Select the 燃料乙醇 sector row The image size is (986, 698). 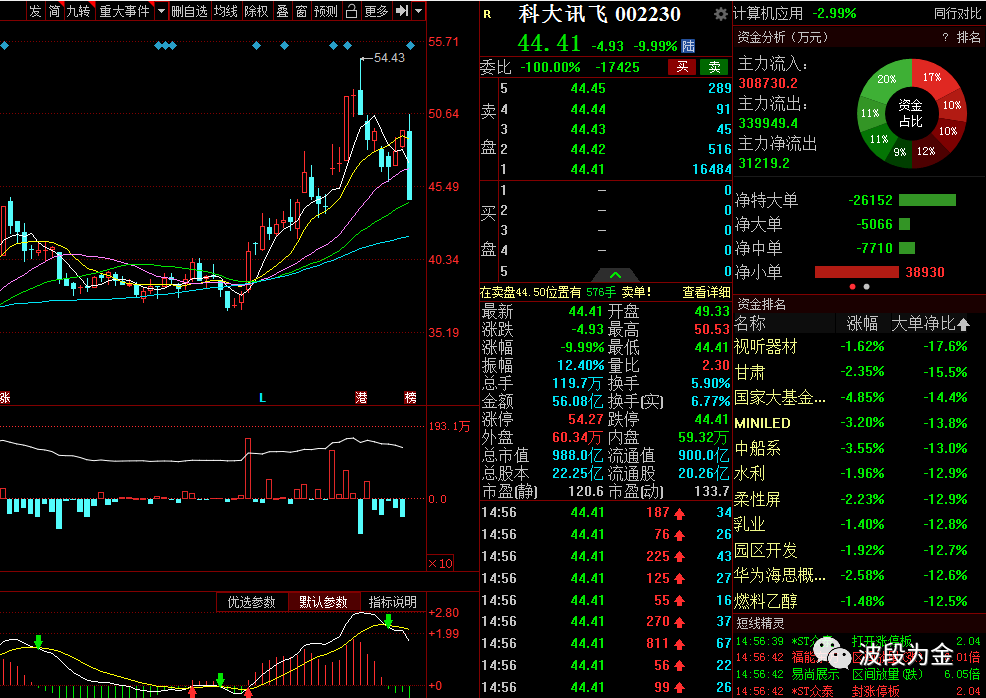pyautogui.click(x=859, y=601)
